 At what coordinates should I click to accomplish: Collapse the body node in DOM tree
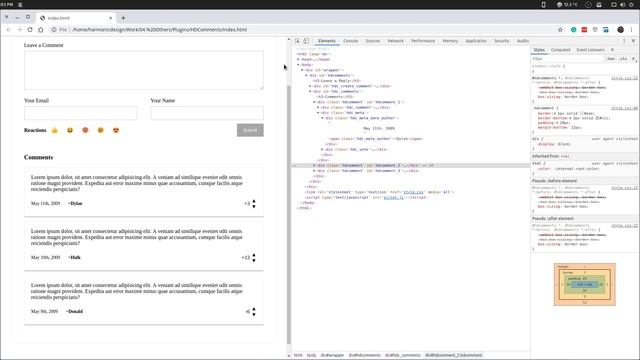tap(298, 65)
